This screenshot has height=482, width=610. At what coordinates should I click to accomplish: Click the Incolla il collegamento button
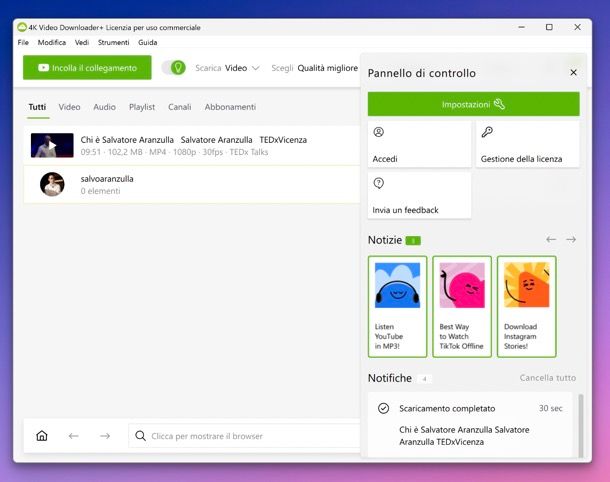coord(87,68)
